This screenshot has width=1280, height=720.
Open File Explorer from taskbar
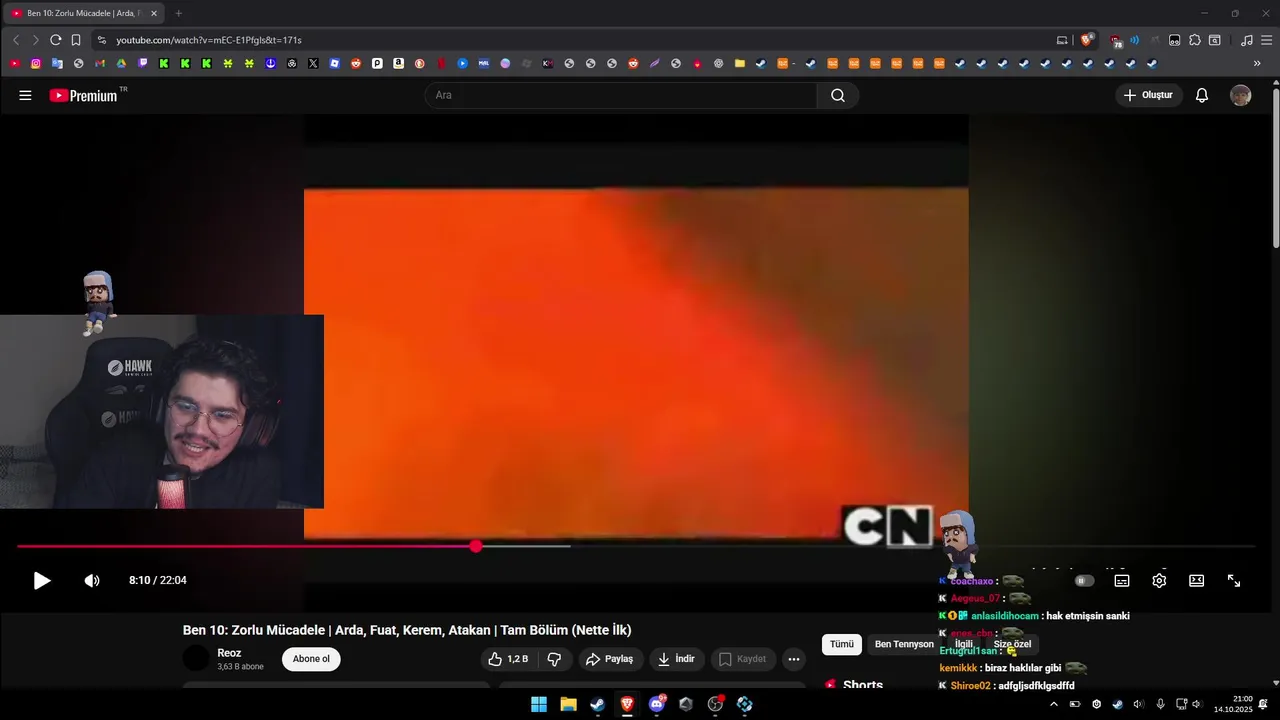(568, 704)
